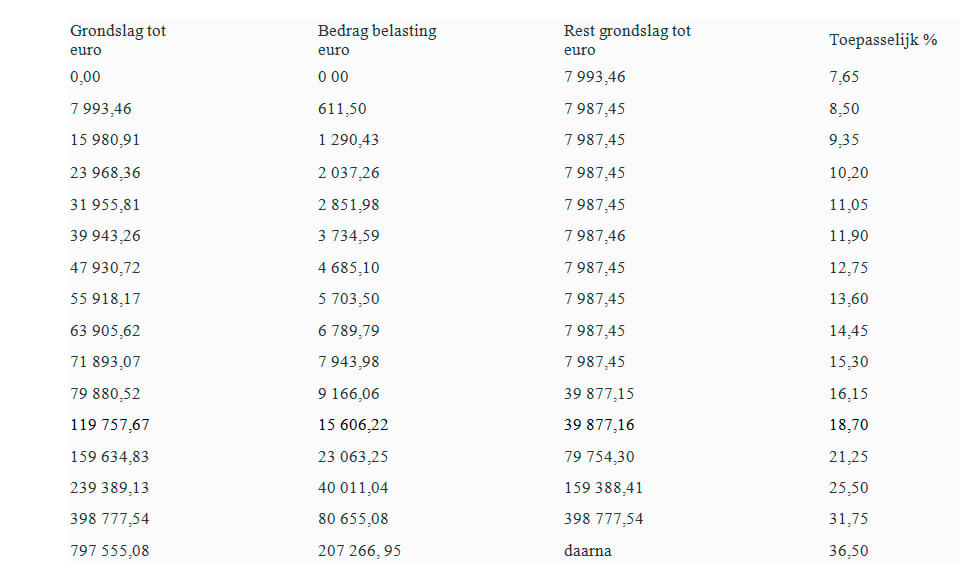960x582 pixels.
Task: Select the 2 037,26 tax amount
Action: [x=349, y=173]
